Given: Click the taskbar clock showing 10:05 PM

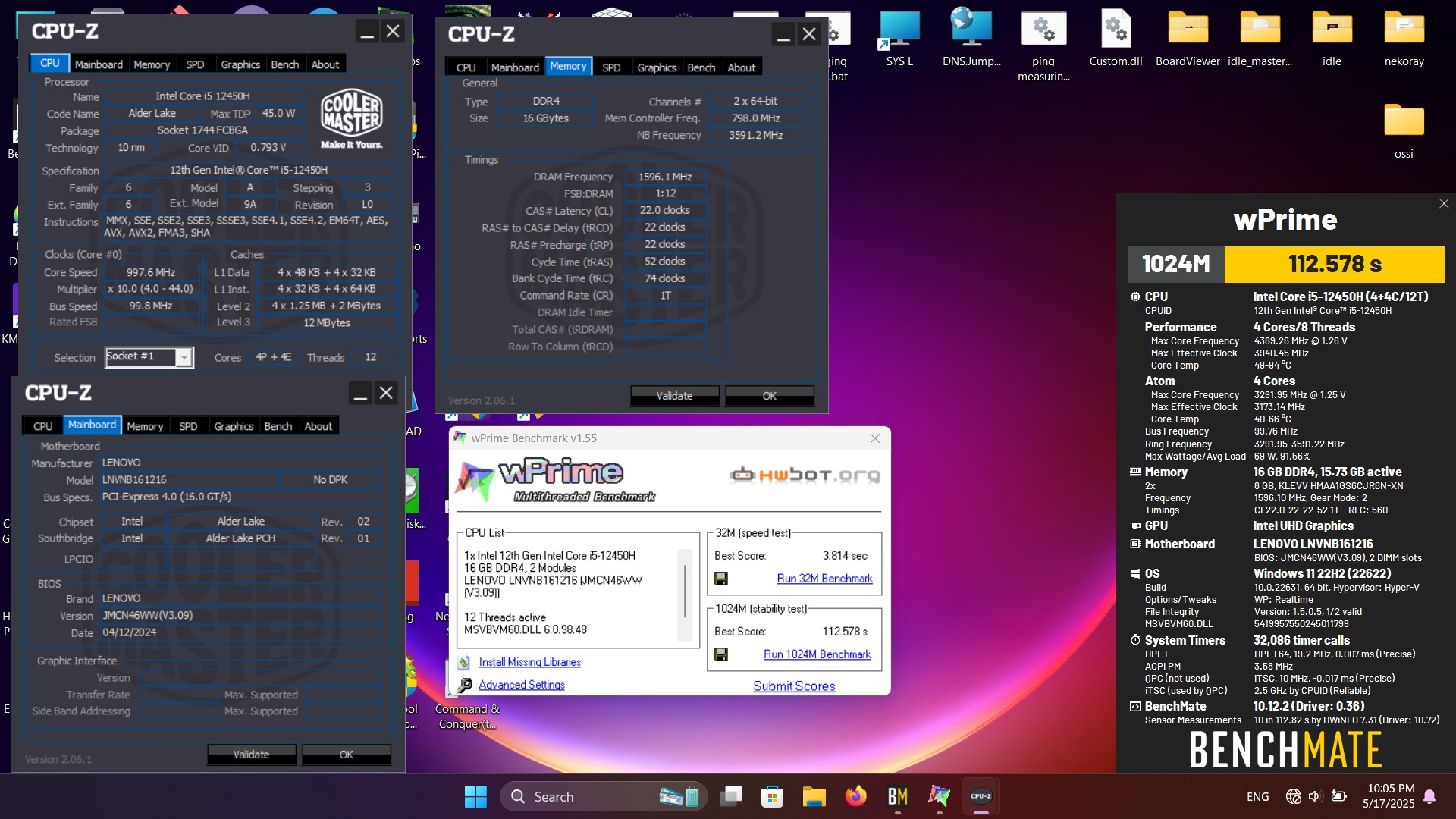Looking at the screenshot, I should pos(1390,796).
